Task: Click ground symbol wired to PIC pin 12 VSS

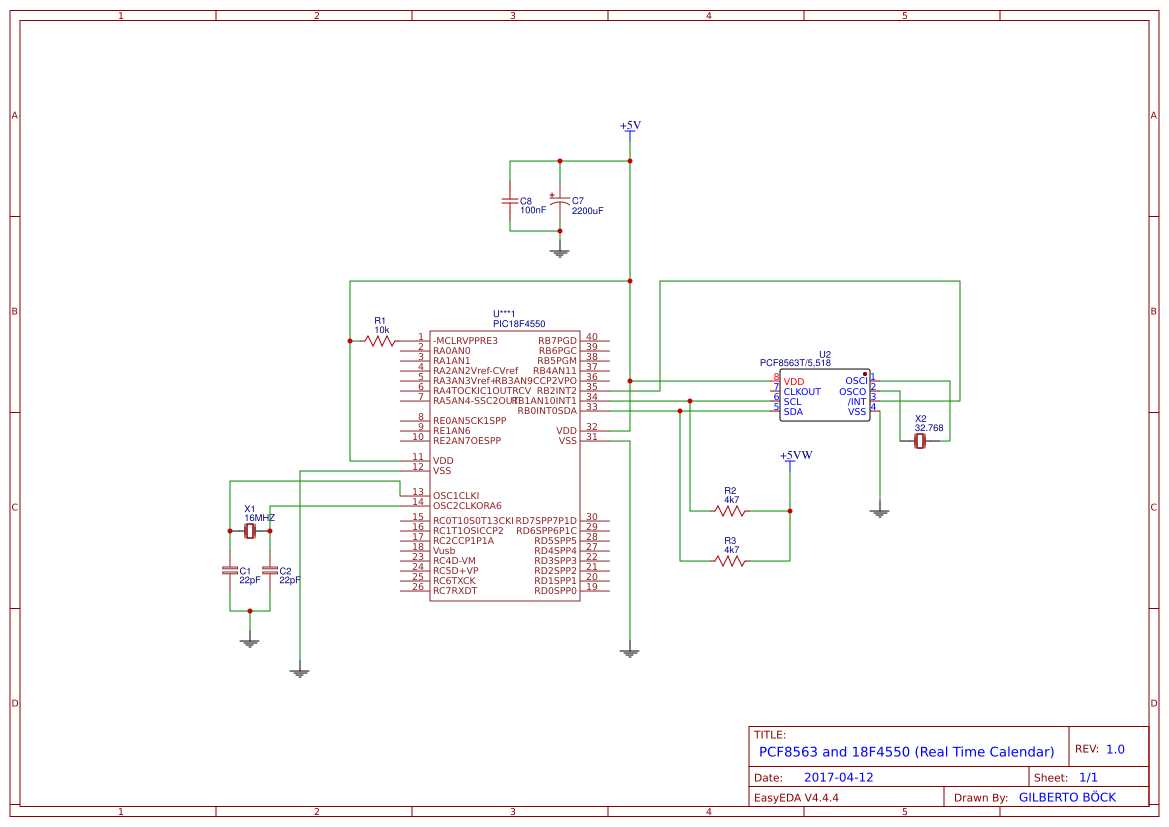Action: [300, 672]
